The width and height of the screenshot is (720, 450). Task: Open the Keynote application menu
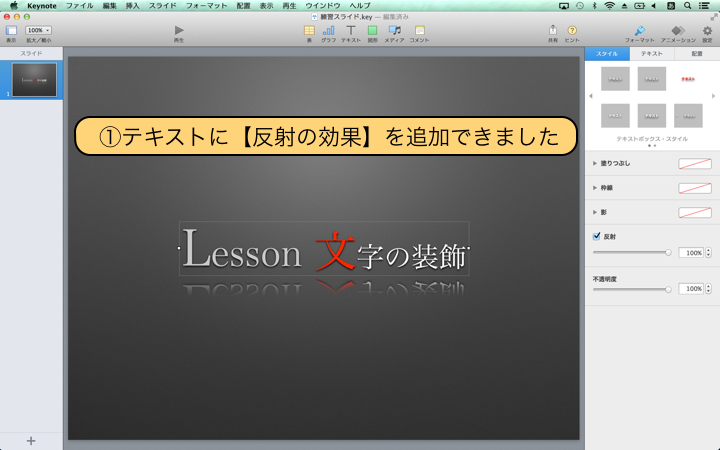pos(42,6)
